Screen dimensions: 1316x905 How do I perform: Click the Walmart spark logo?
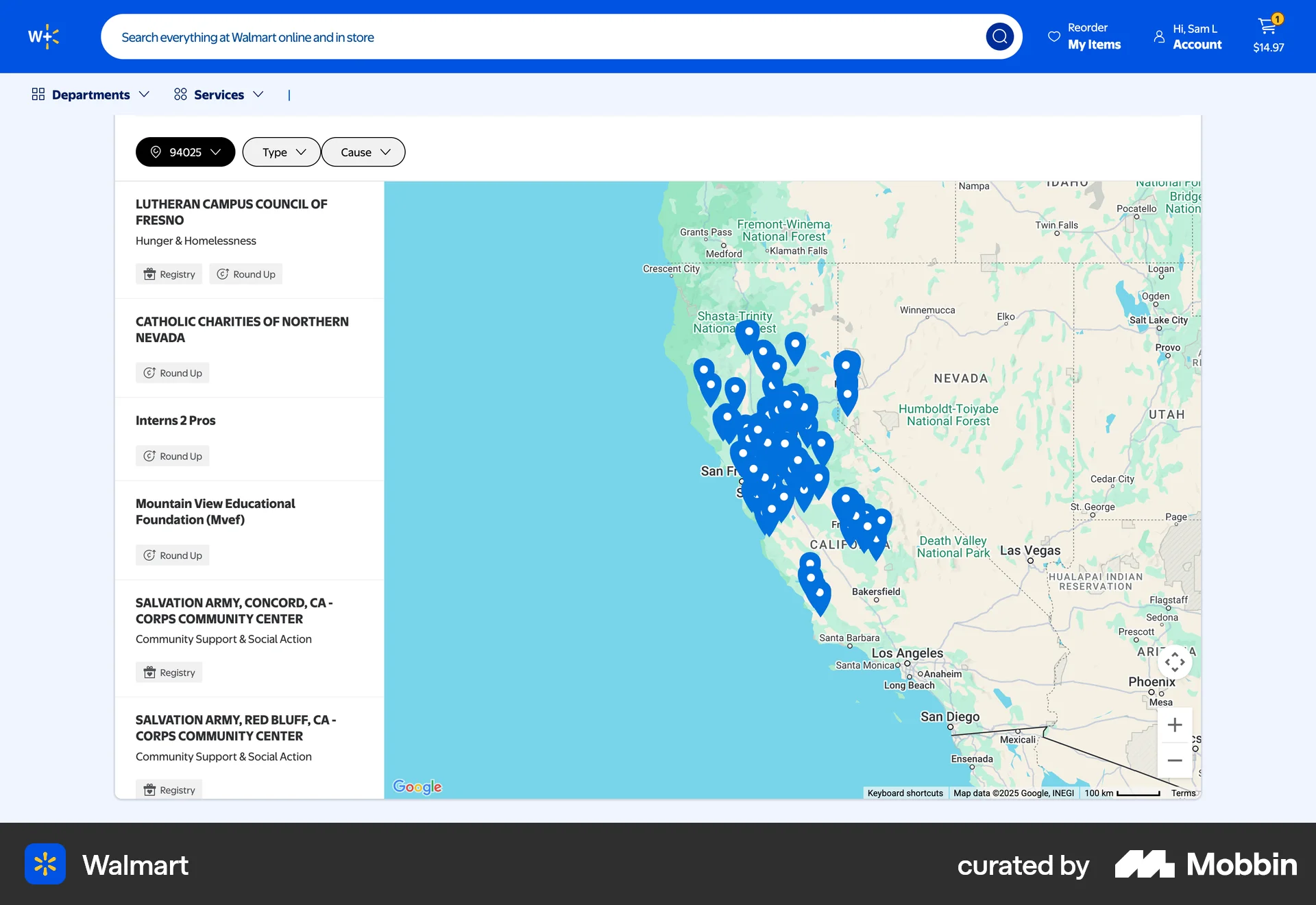44,36
